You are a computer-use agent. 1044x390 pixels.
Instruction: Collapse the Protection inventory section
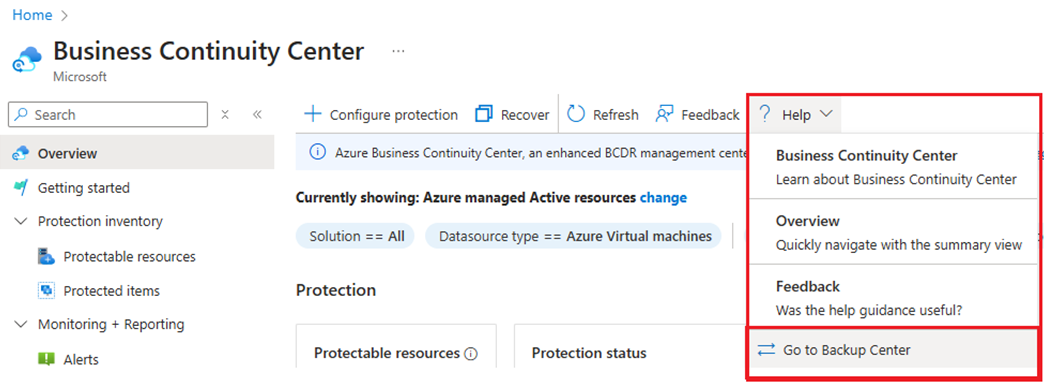(x=21, y=221)
